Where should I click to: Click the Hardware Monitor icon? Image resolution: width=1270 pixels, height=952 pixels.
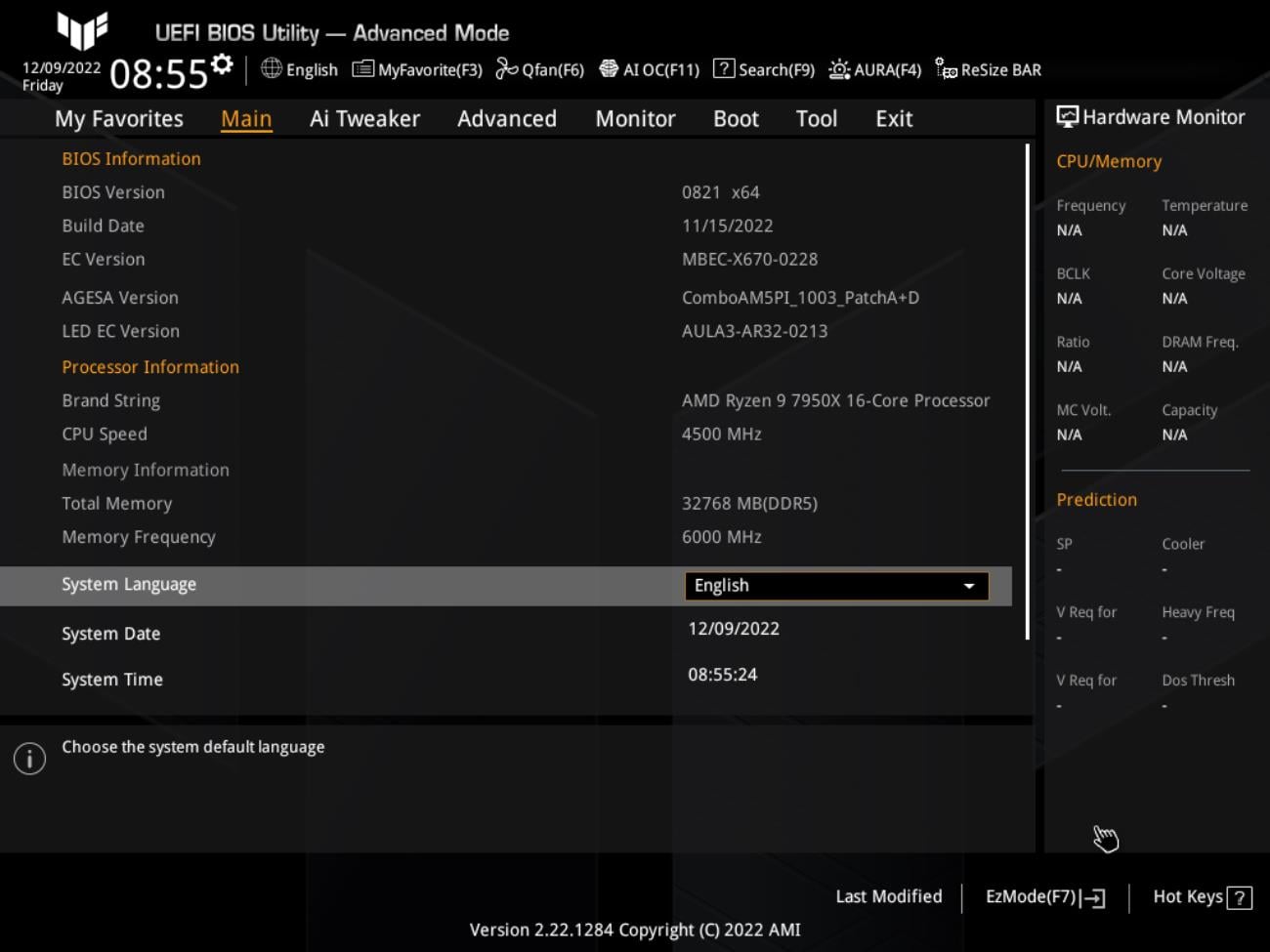1068,117
